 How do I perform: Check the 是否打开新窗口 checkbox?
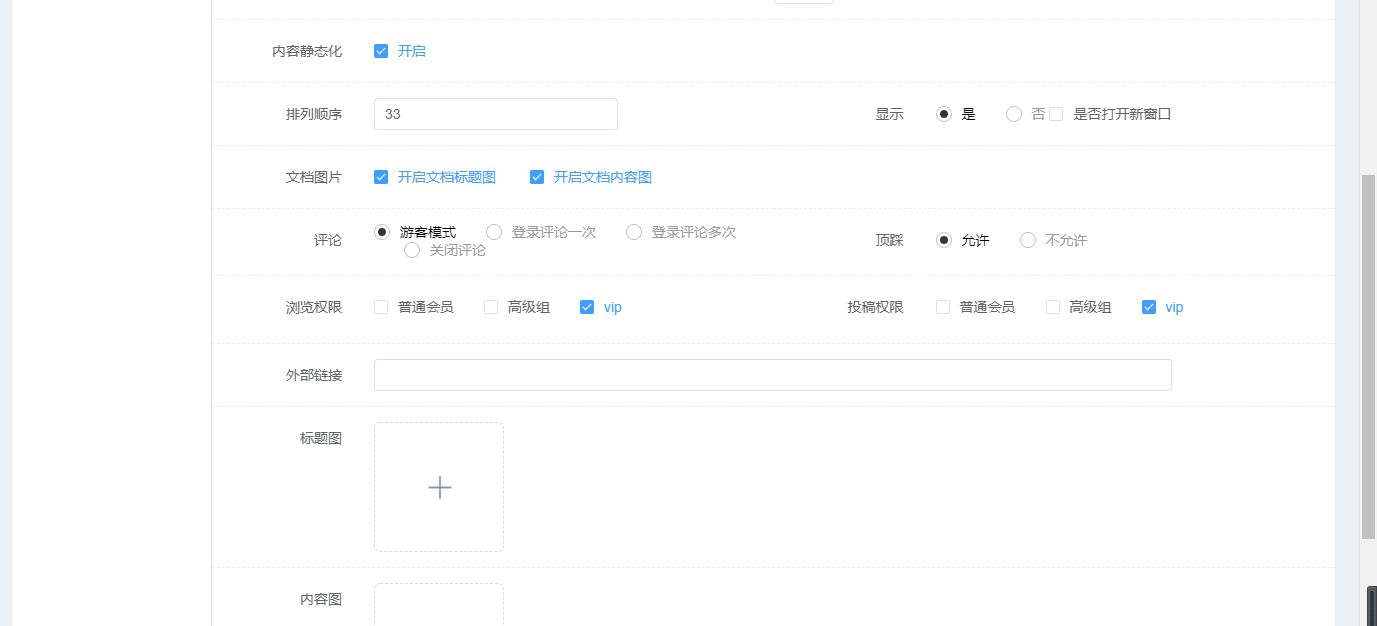coord(1056,114)
